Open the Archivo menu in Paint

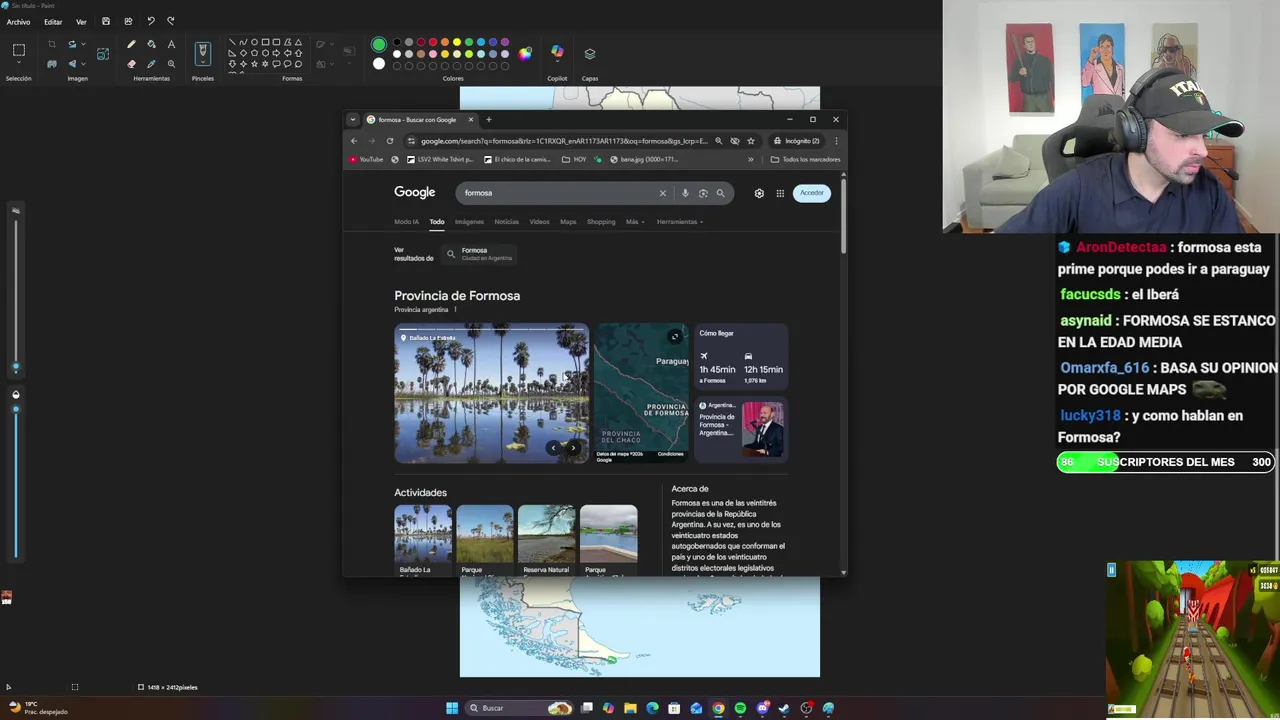[x=18, y=22]
